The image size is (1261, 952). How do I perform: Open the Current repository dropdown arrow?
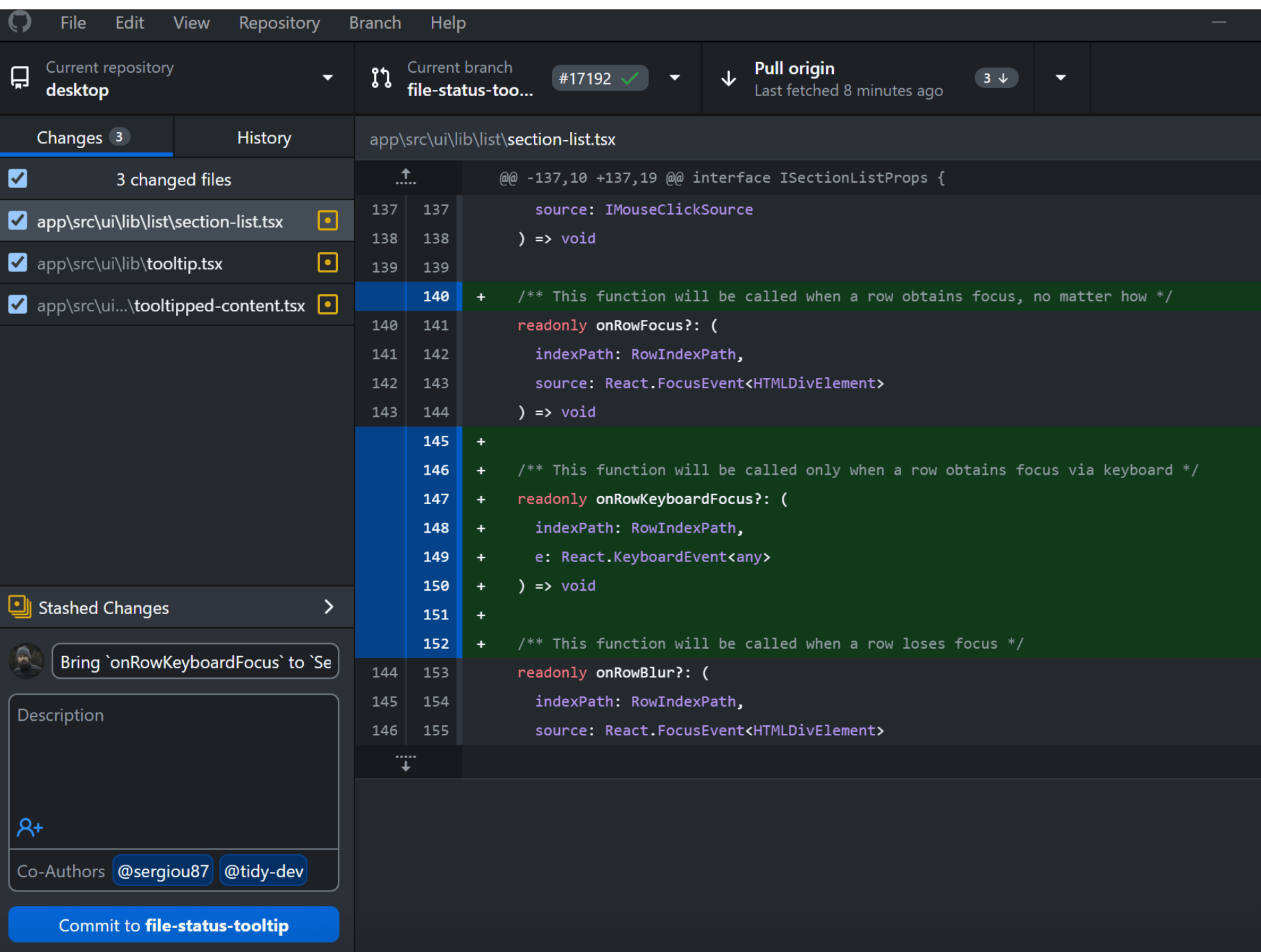(x=327, y=78)
